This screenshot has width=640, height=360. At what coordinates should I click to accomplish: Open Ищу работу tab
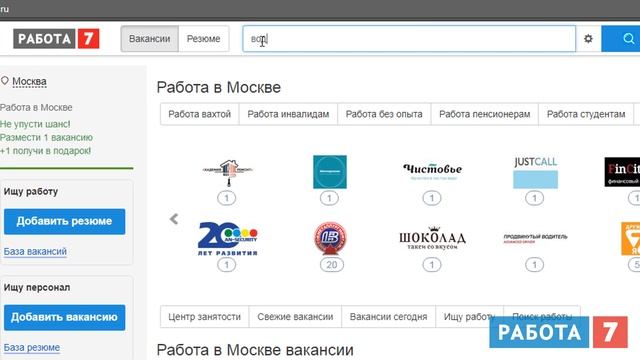tap(469, 317)
